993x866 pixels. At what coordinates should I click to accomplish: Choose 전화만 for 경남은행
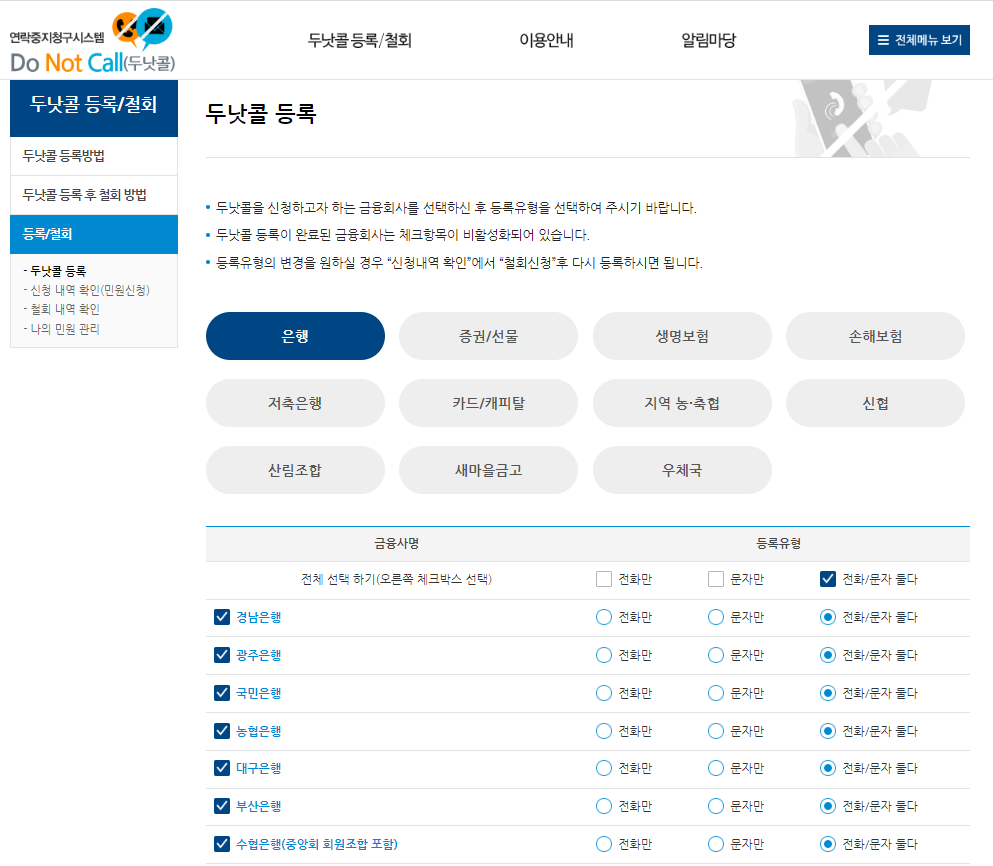click(604, 617)
